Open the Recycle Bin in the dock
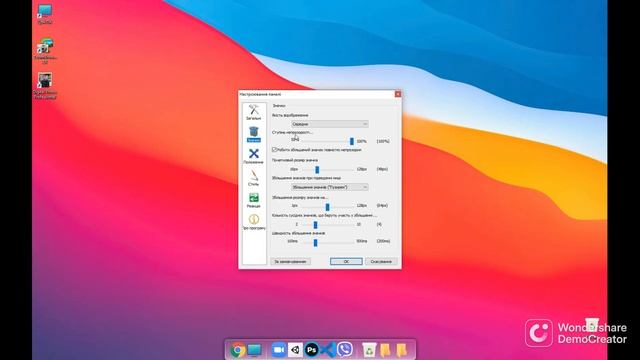 (369, 350)
